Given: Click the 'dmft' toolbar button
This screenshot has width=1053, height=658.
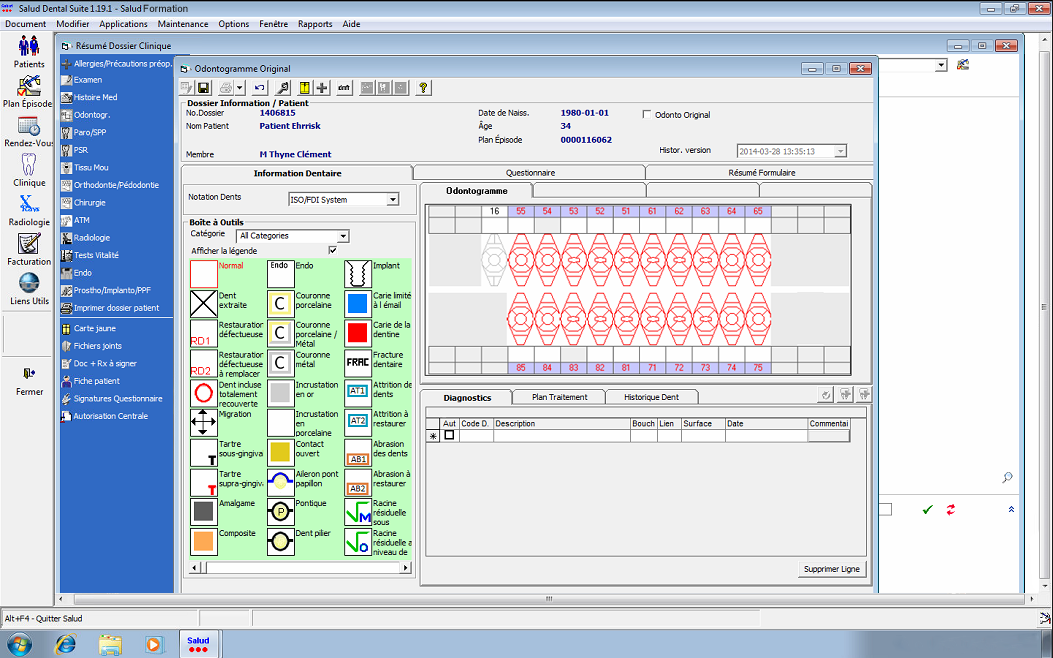Looking at the screenshot, I should tap(344, 88).
